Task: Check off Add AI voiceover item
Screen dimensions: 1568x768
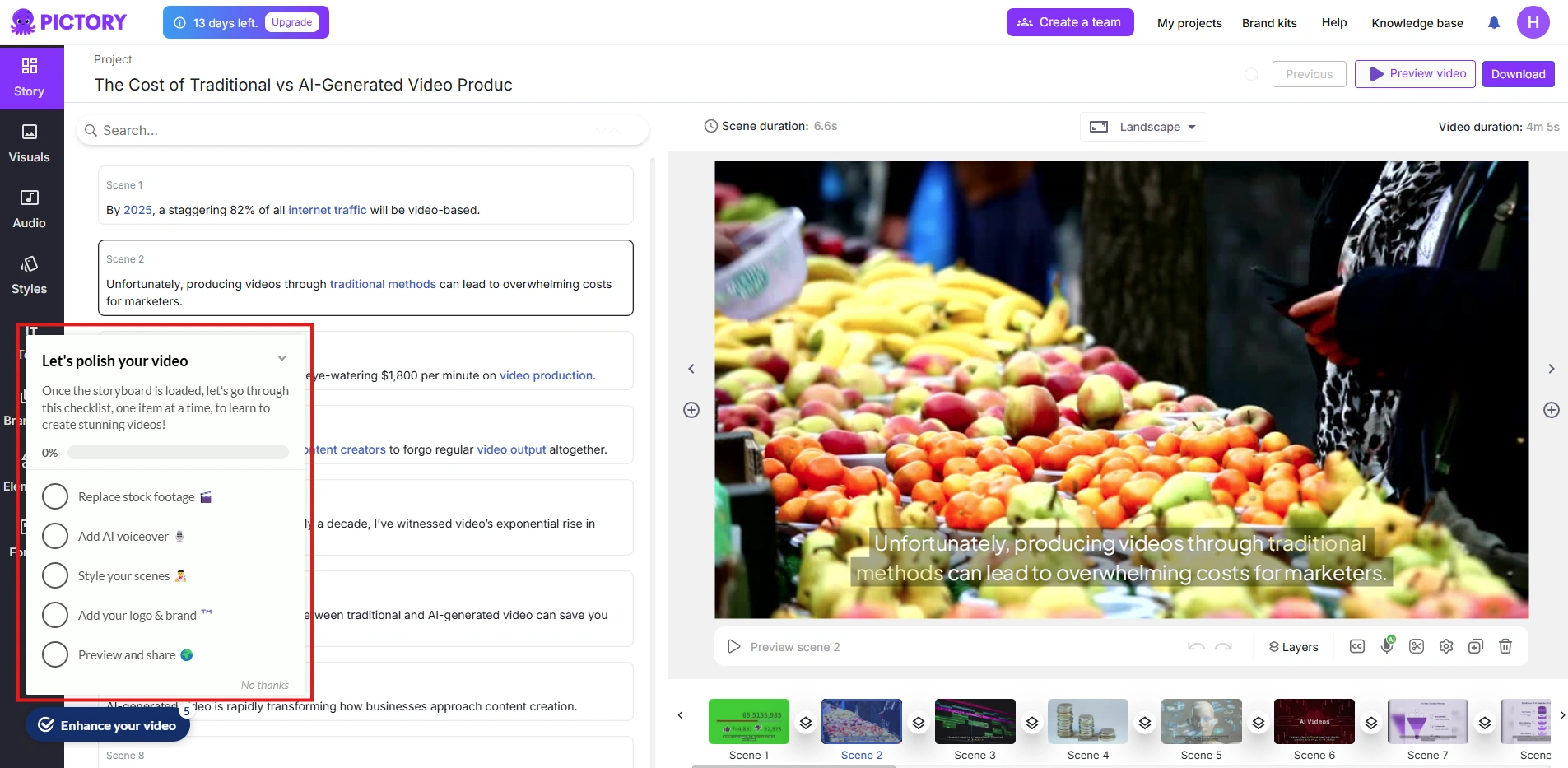Action: [x=55, y=536]
